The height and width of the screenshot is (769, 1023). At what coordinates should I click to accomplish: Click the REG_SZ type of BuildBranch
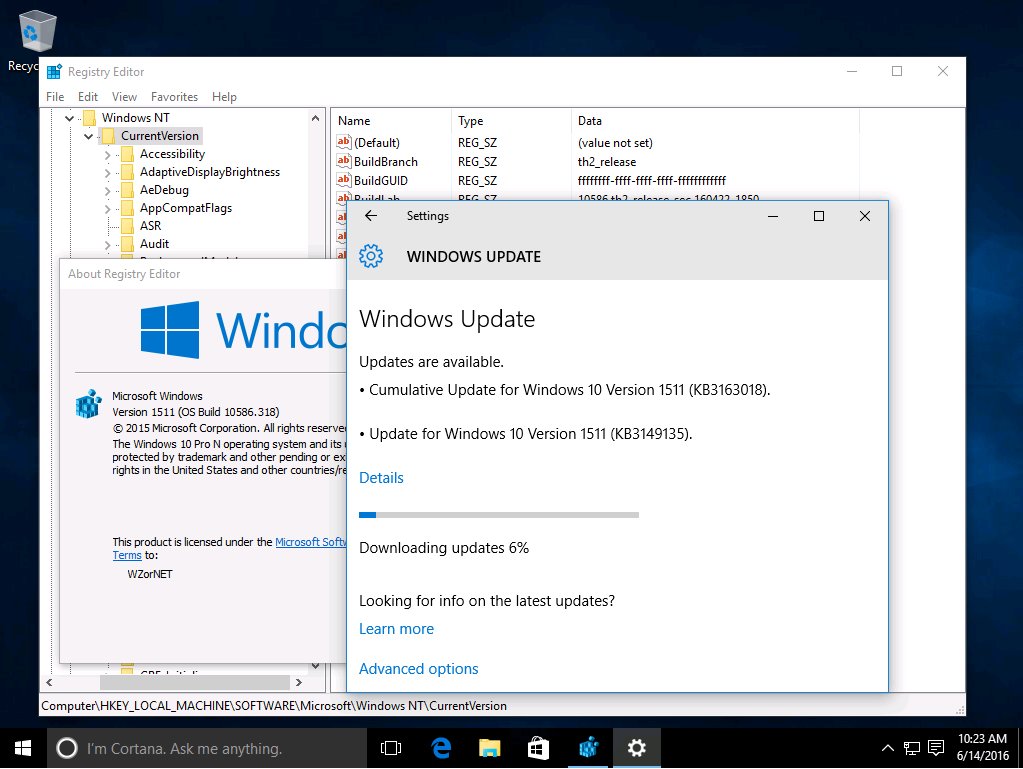(x=477, y=162)
